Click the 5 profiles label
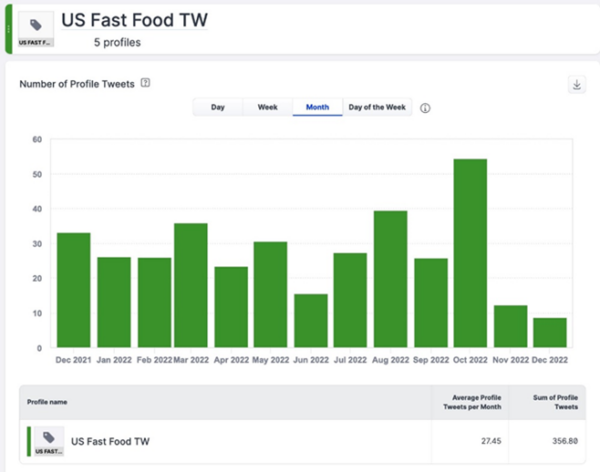 118,43
